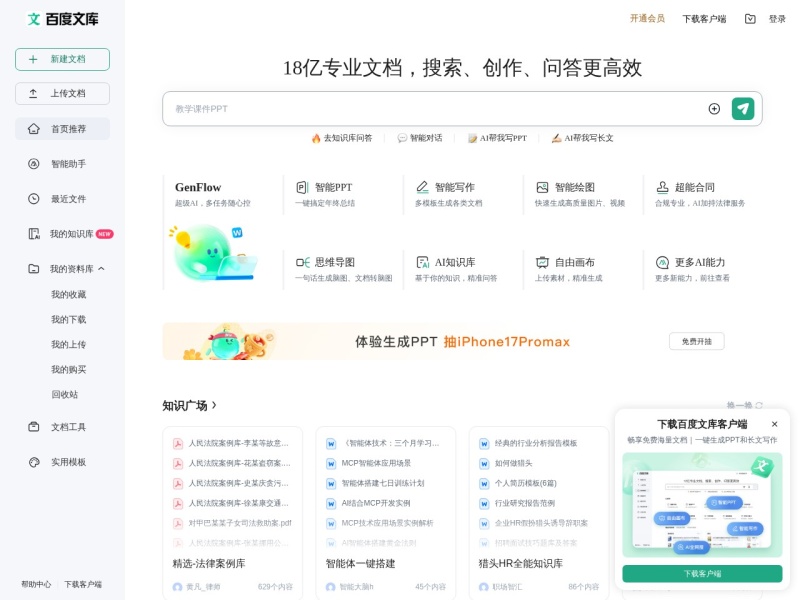Click green 下载客户端 button in popup
The height and width of the screenshot is (600, 800).
point(702,573)
